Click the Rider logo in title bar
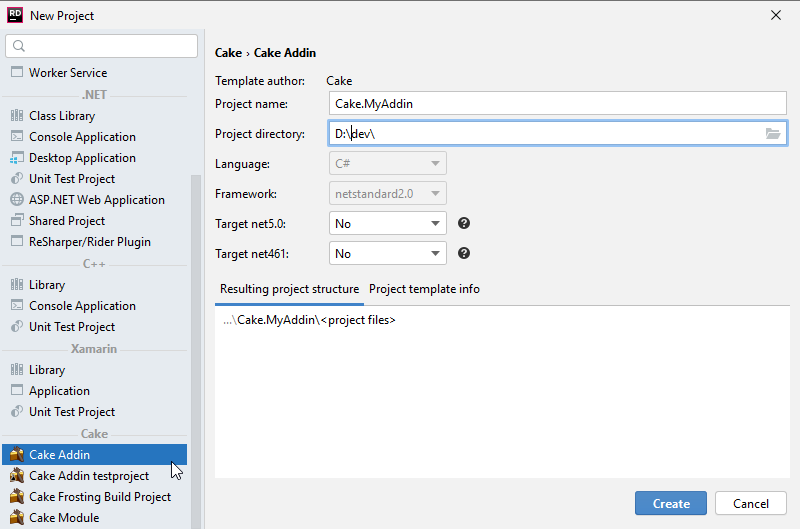 15,15
